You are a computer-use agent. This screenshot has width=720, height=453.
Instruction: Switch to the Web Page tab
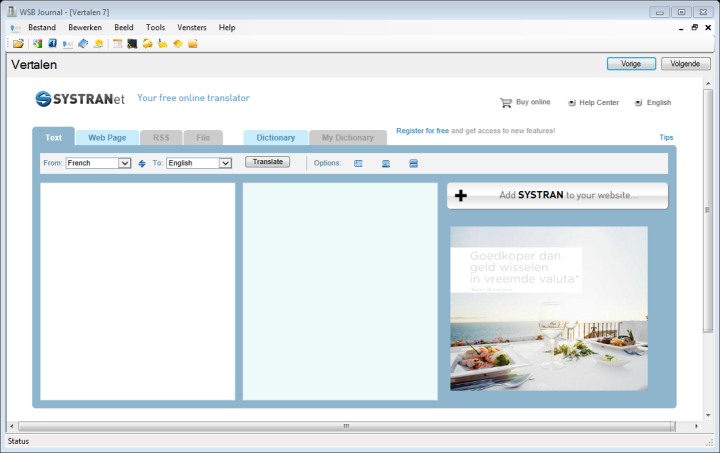[x=107, y=137]
